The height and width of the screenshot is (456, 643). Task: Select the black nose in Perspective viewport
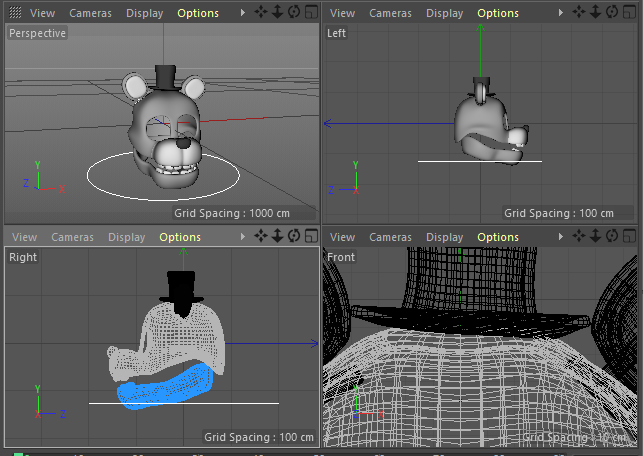tap(183, 143)
